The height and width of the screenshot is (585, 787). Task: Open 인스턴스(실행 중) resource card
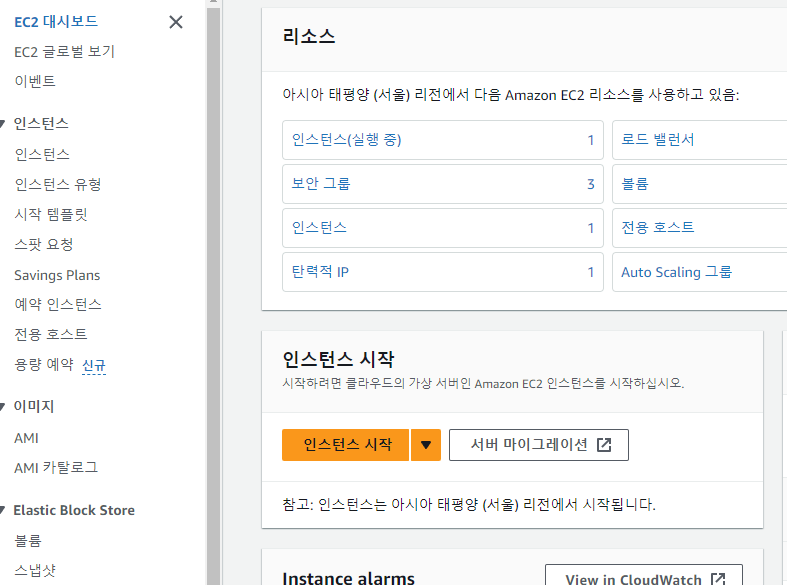[x=443, y=140]
